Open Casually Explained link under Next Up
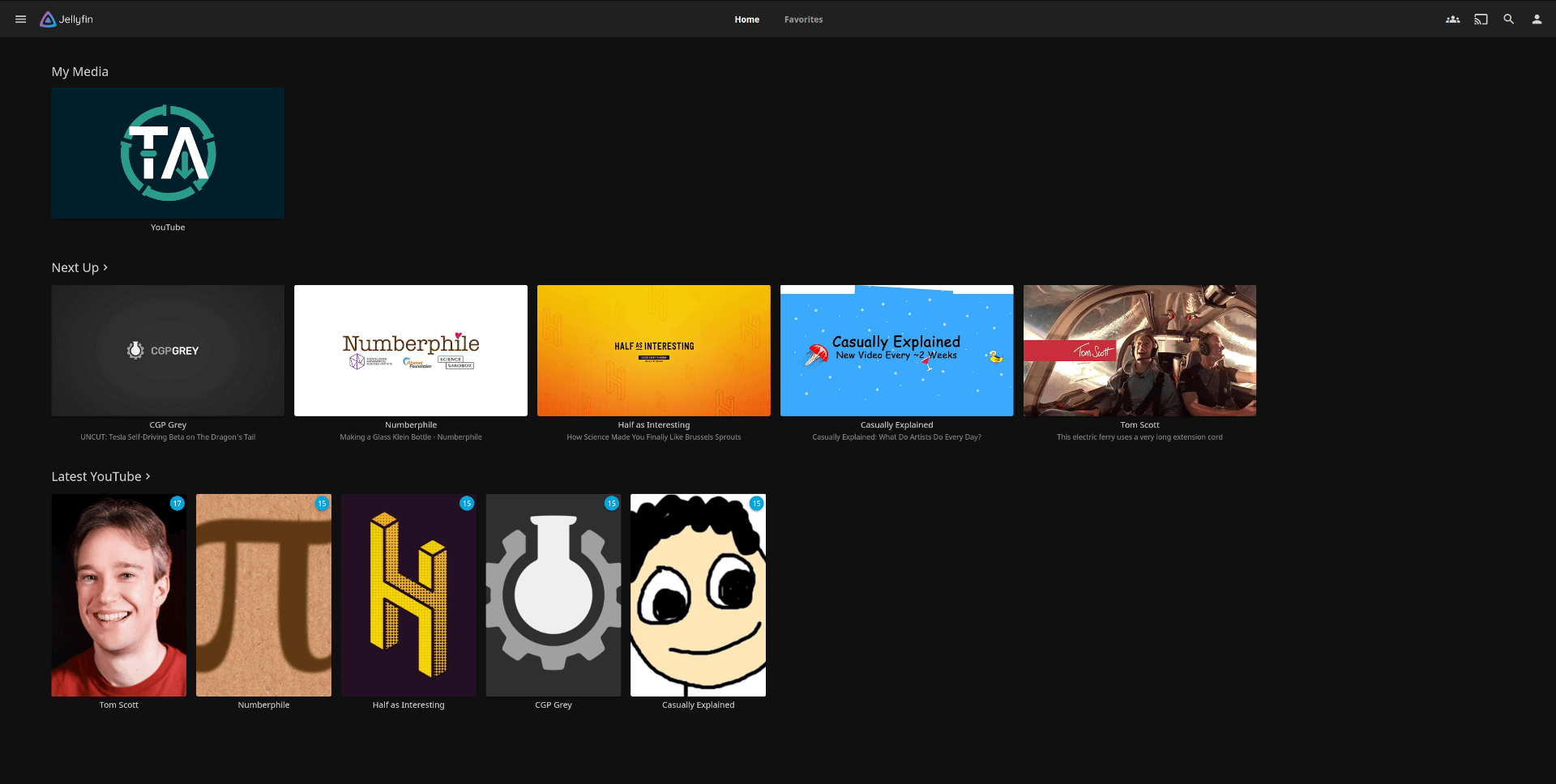This screenshot has height=784, width=1556. (x=897, y=425)
